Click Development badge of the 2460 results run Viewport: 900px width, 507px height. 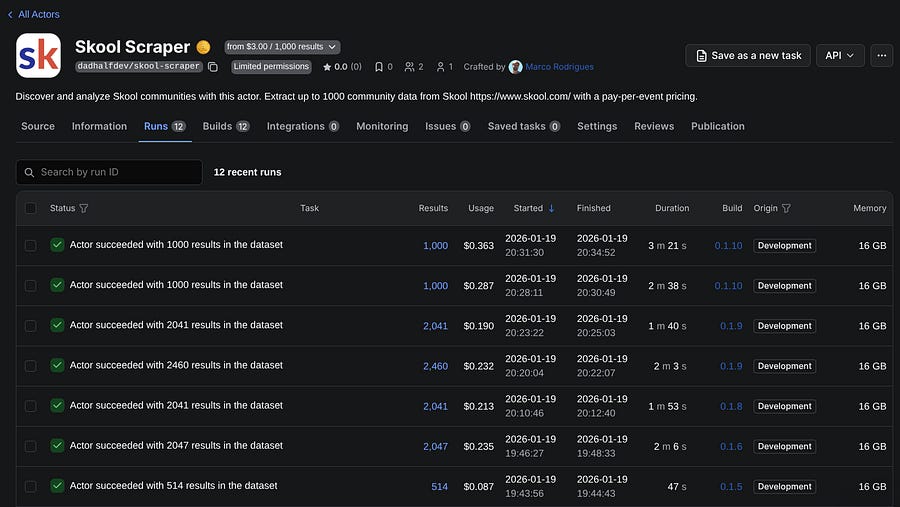coord(785,366)
